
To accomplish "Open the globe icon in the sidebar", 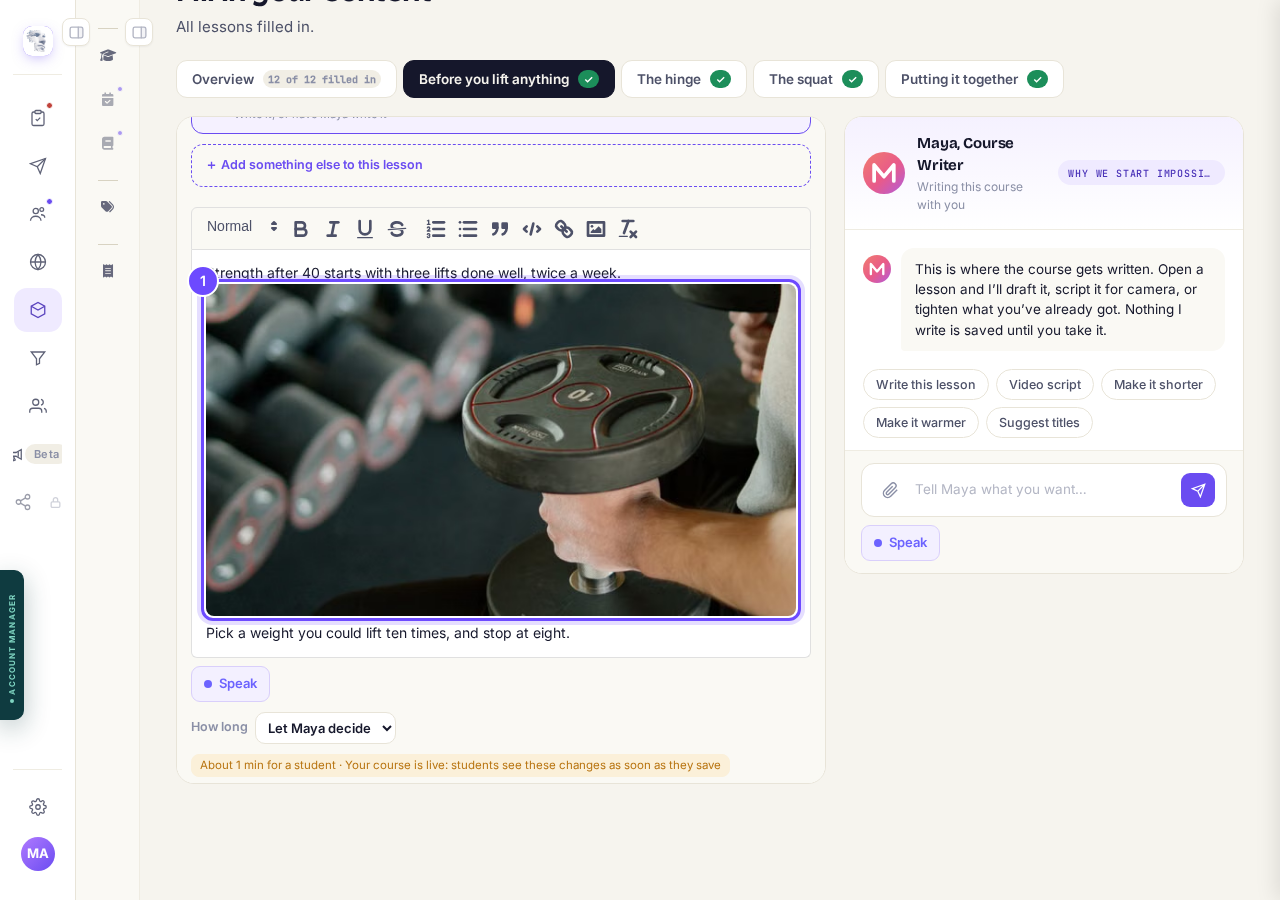I will pos(38,262).
